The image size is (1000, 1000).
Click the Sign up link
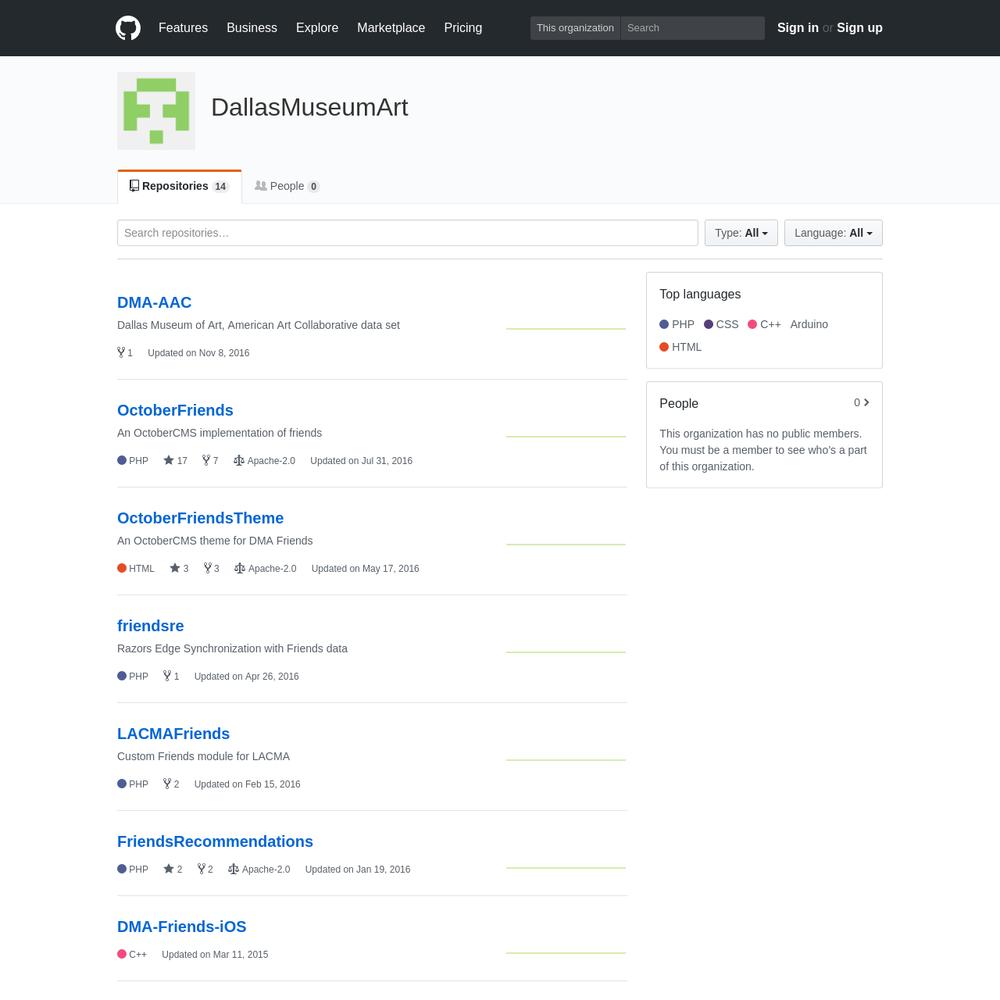tap(860, 28)
